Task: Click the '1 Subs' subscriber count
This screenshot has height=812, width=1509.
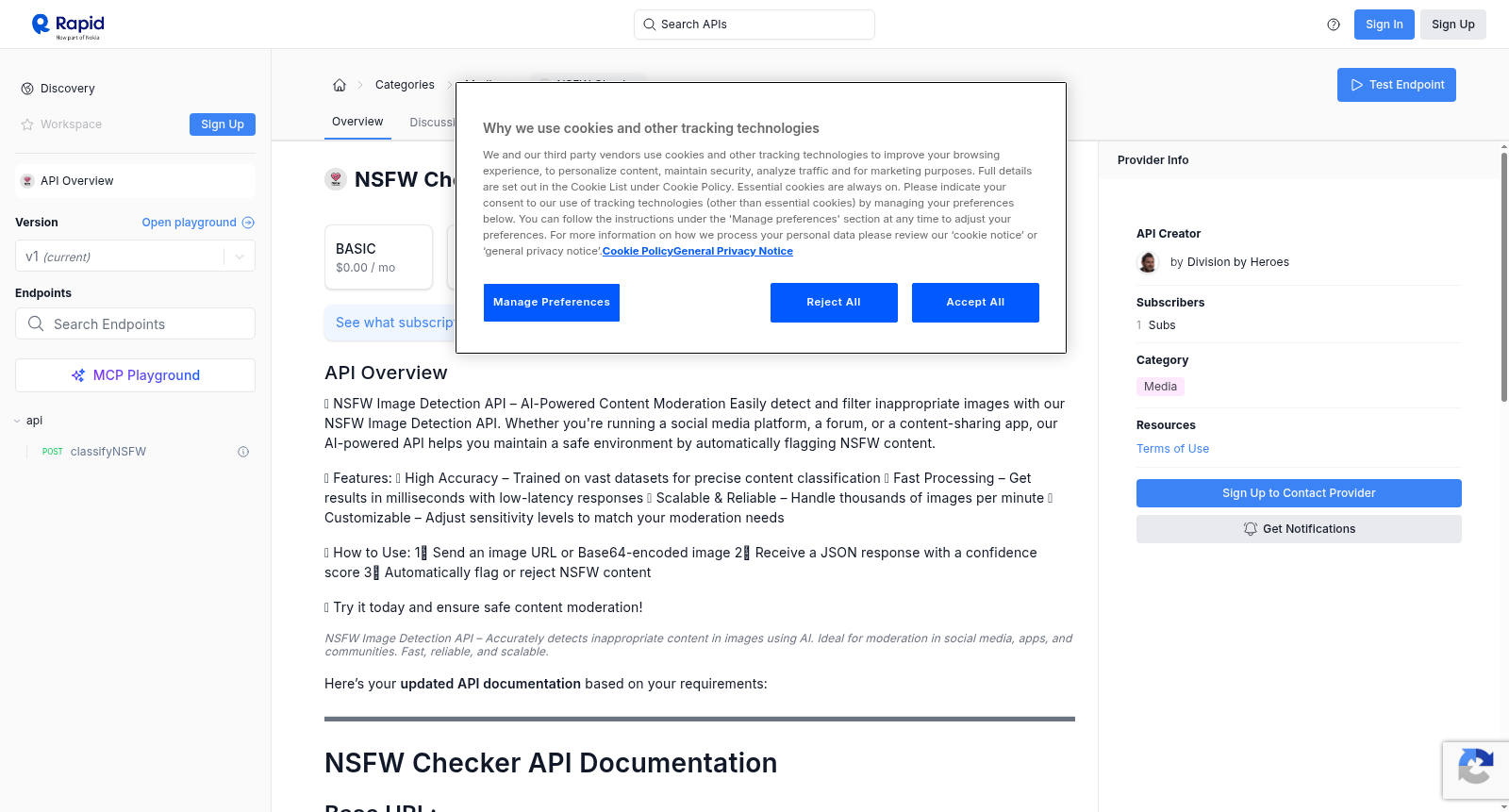Action: [1156, 325]
